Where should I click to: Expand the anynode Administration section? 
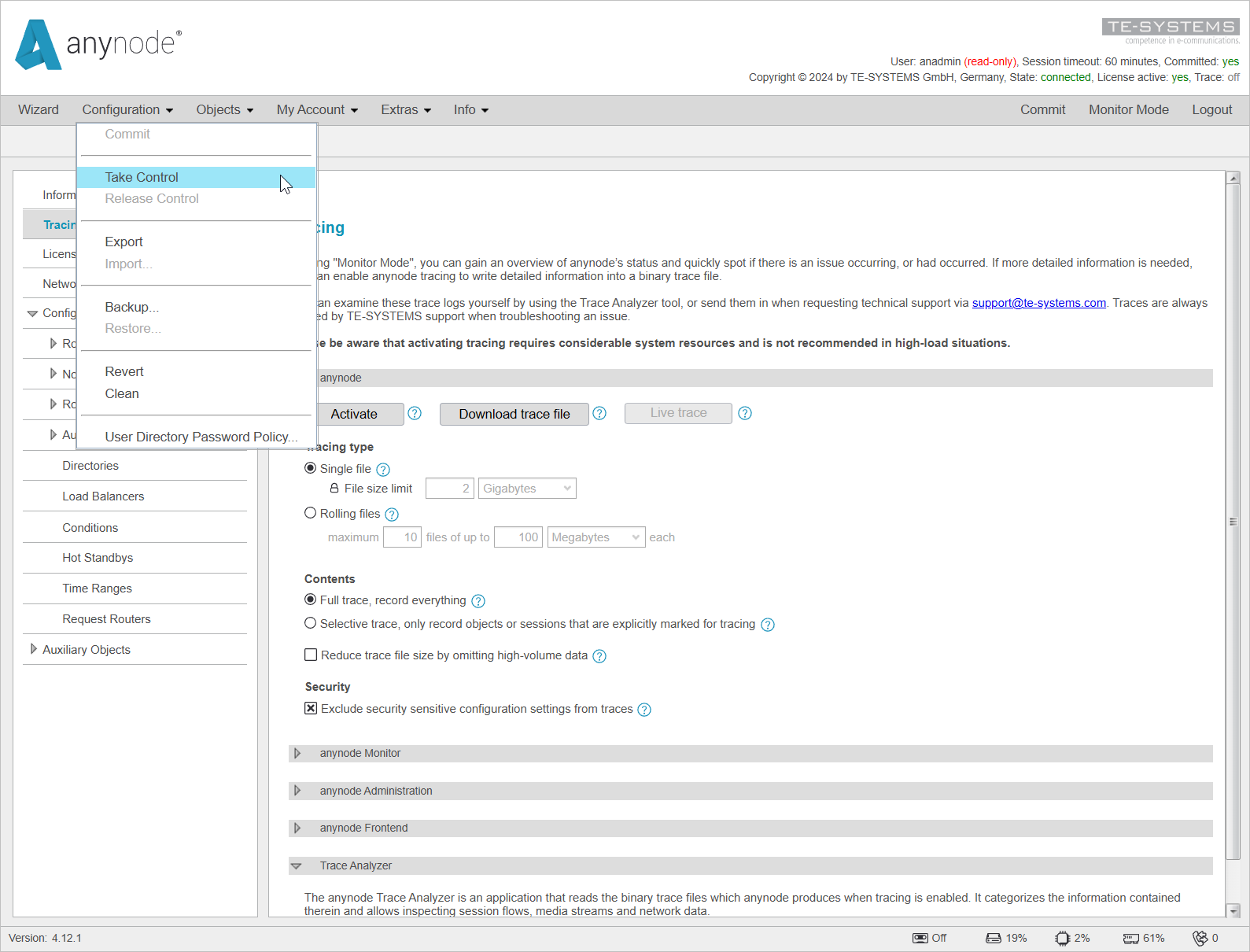click(297, 791)
